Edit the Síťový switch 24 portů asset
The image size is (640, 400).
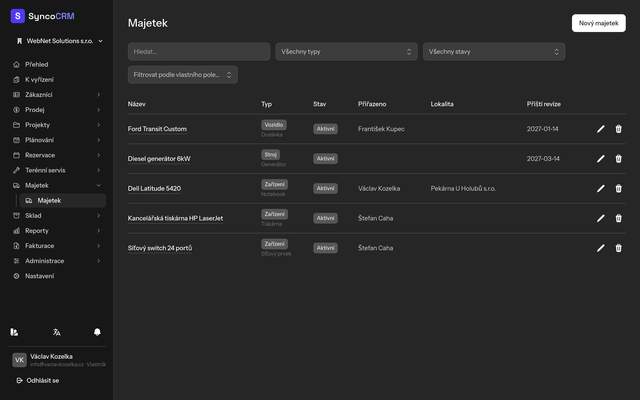coord(600,248)
